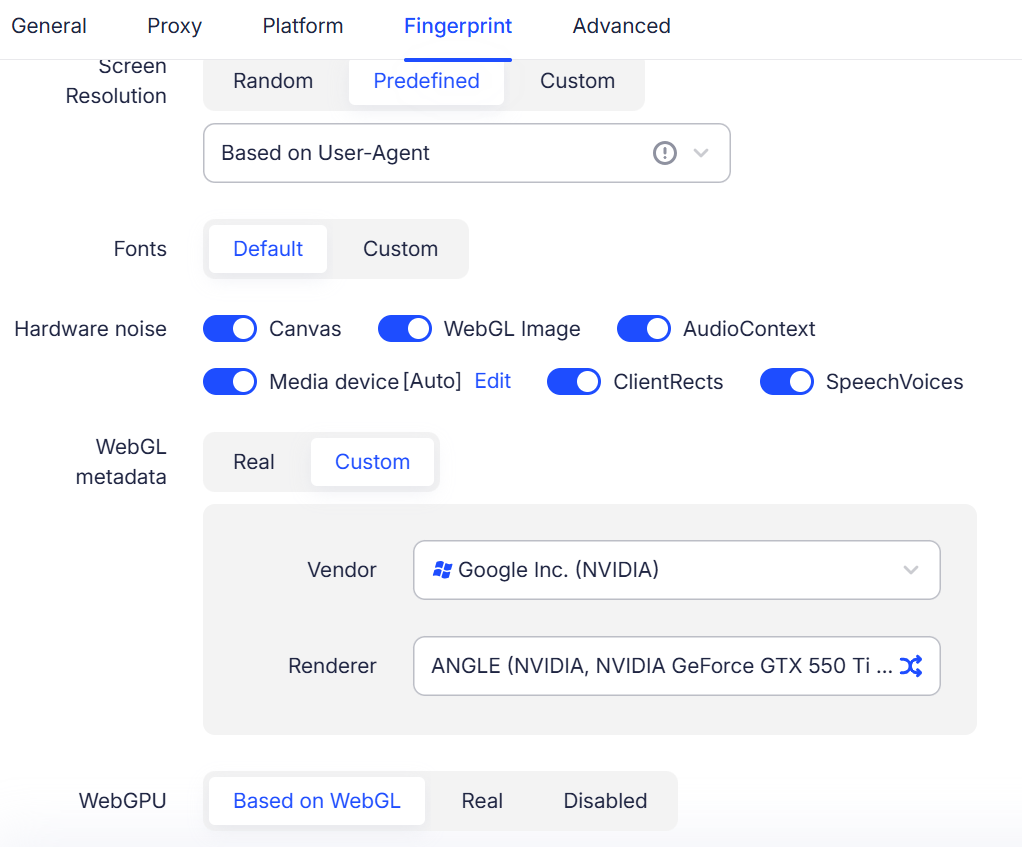Open the Proxy tab
Viewport: 1022px width, 847px height.
point(174,26)
